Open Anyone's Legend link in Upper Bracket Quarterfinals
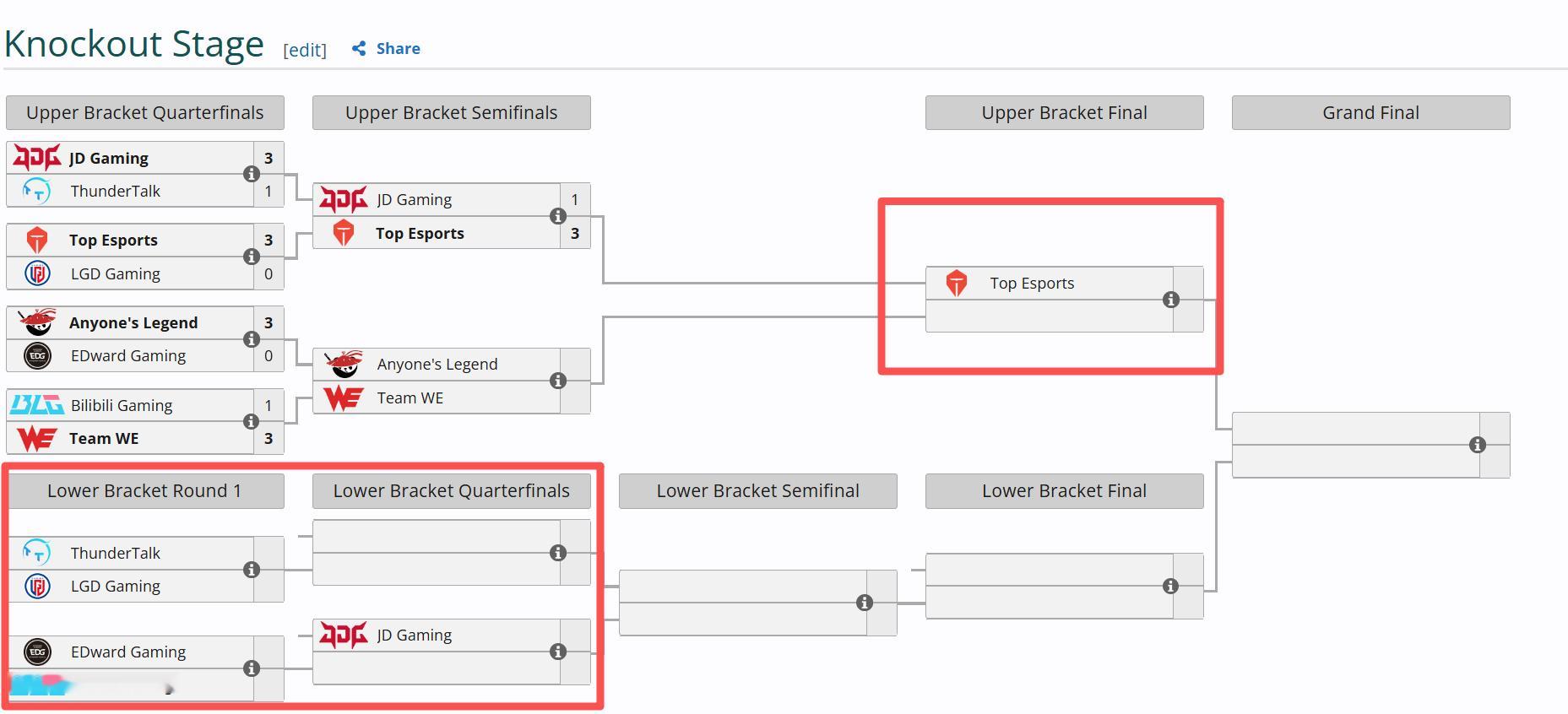The height and width of the screenshot is (714, 1568). pyautogui.click(x=133, y=322)
